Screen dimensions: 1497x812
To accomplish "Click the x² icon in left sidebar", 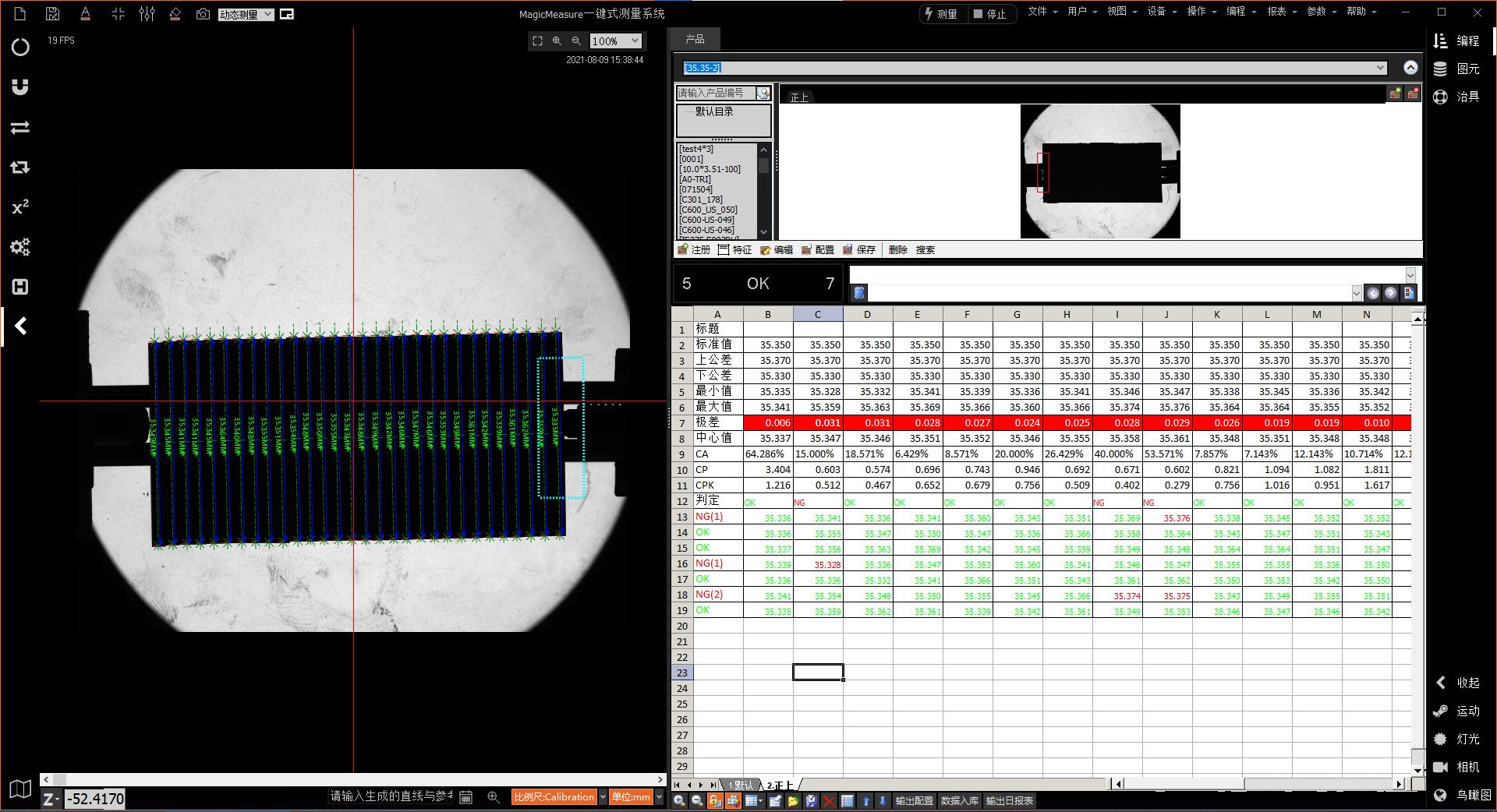I will [x=20, y=207].
